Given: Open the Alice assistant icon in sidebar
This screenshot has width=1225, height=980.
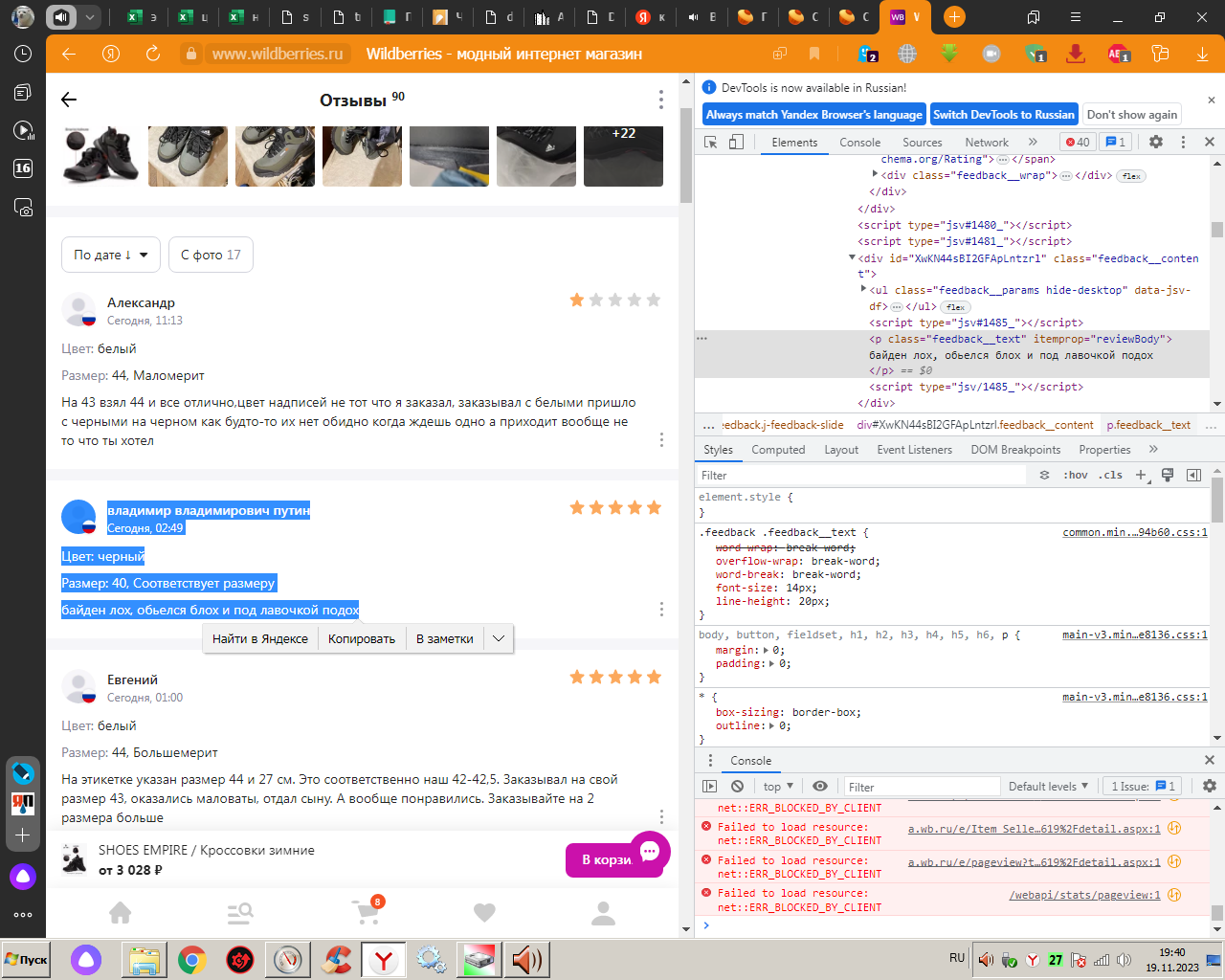Looking at the screenshot, I should click(23, 876).
